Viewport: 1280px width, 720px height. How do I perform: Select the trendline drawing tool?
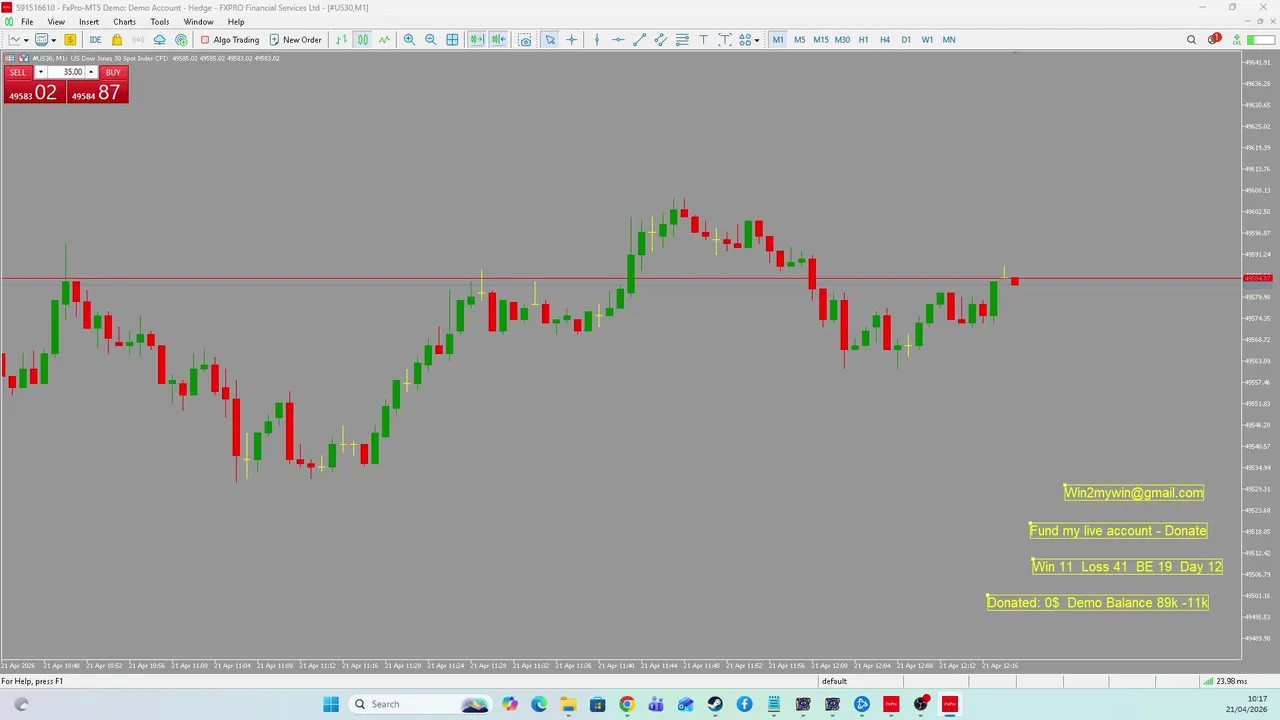(x=639, y=40)
